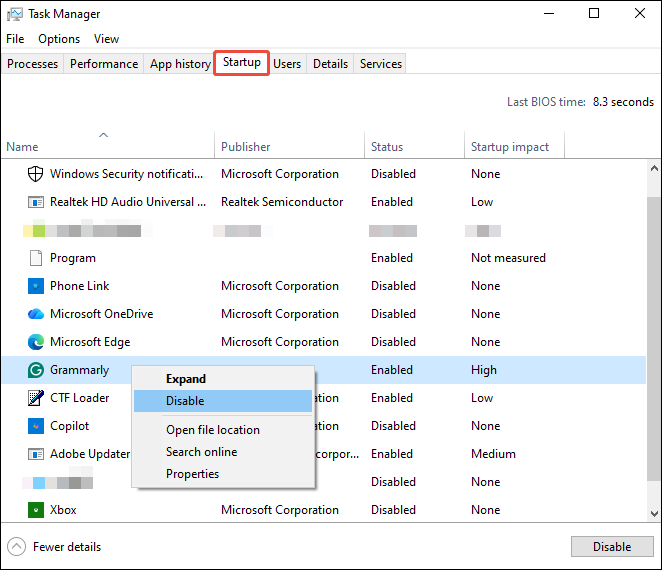Collapse view with Fewer details arrow

(16, 547)
